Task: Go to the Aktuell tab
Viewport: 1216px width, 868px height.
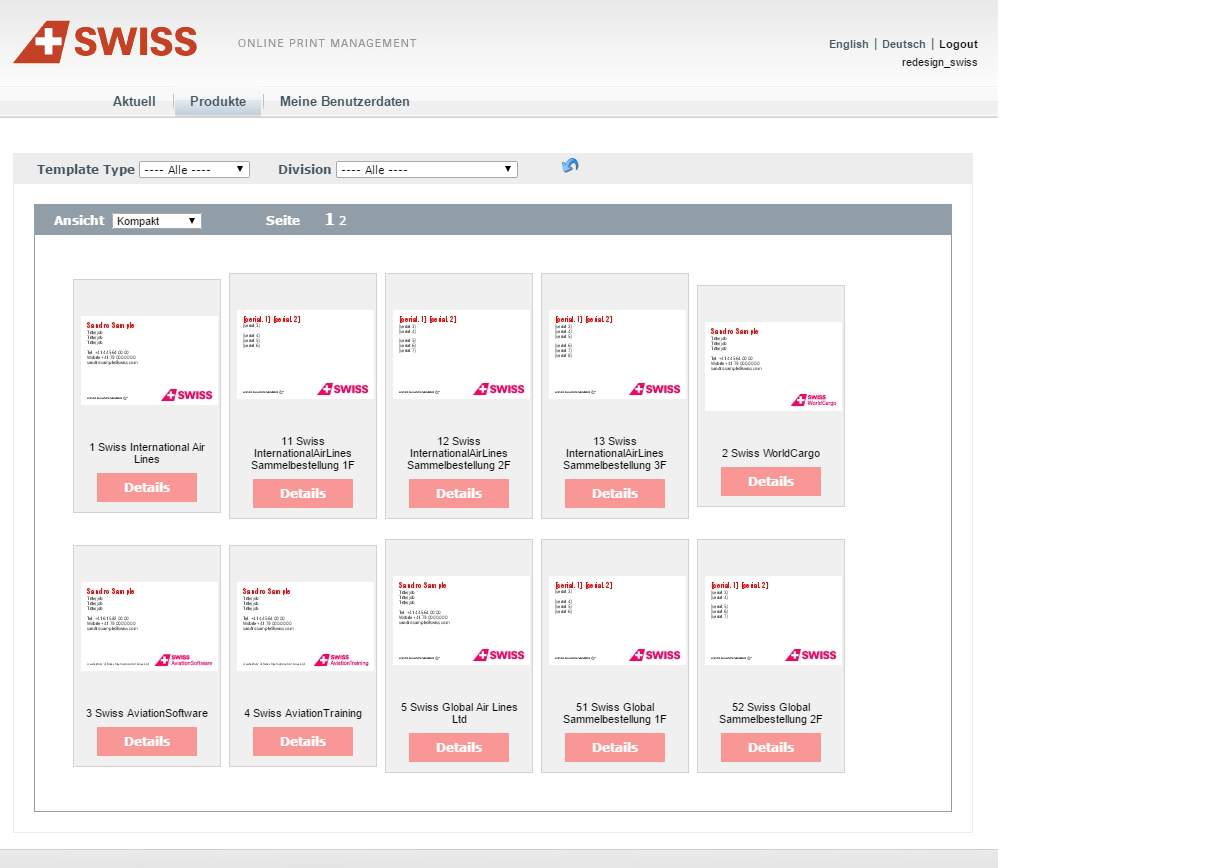Action: tap(134, 102)
